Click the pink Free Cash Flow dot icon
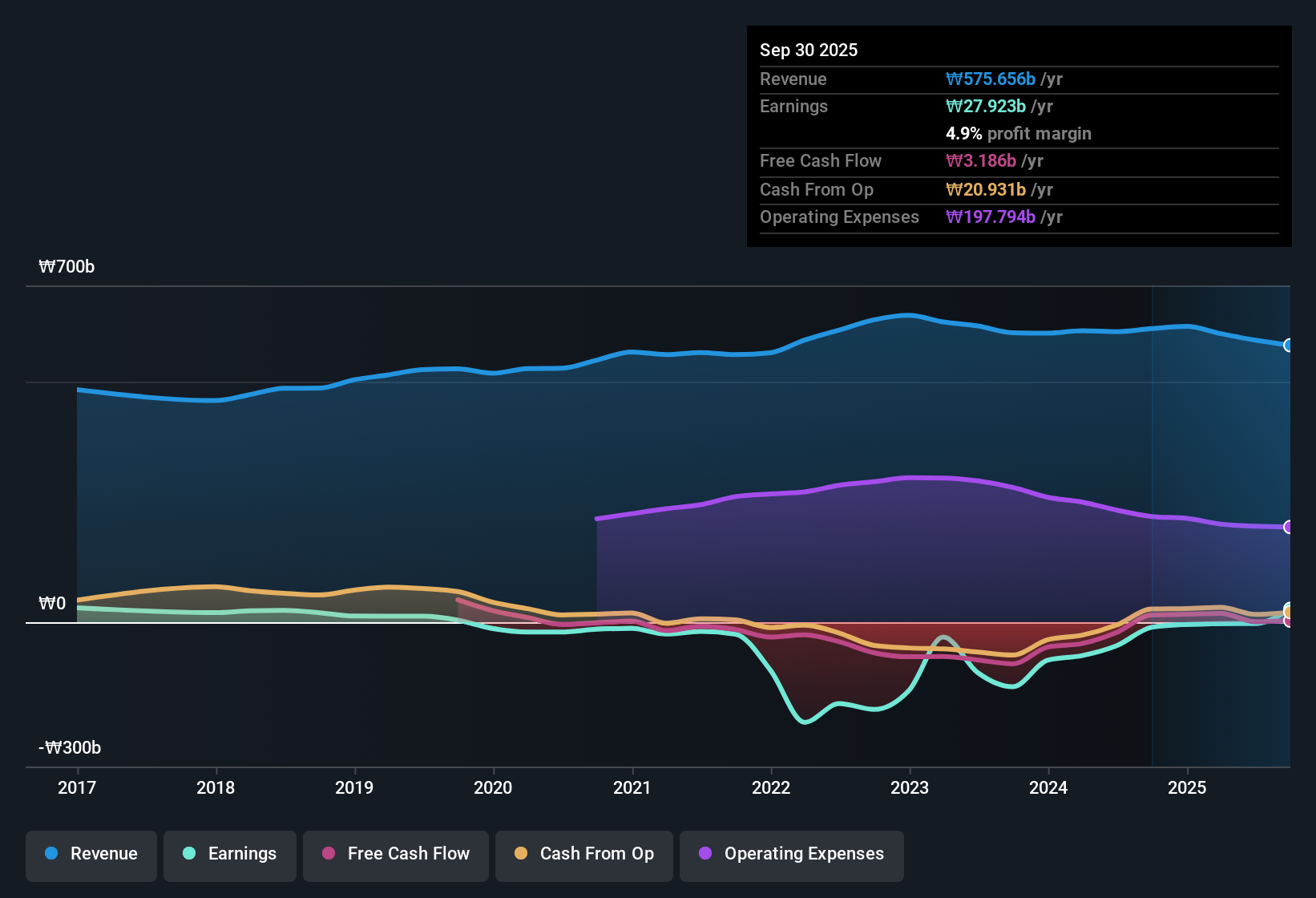This screenshot has width=1316, height=898. click(x=328, y=854)
